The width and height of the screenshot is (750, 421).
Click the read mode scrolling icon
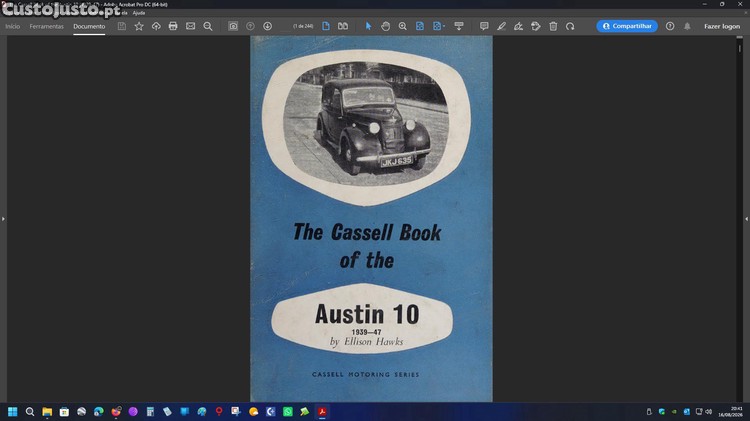459,26
